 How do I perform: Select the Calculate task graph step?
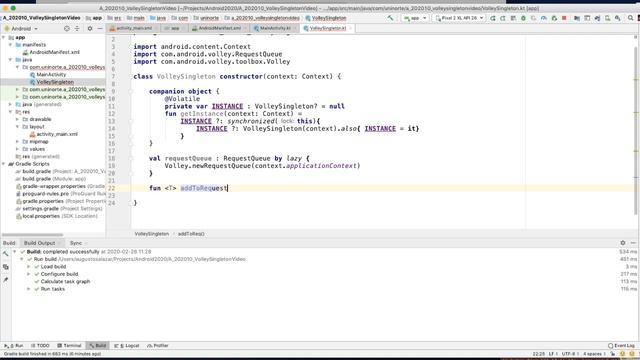coord(65,282)
